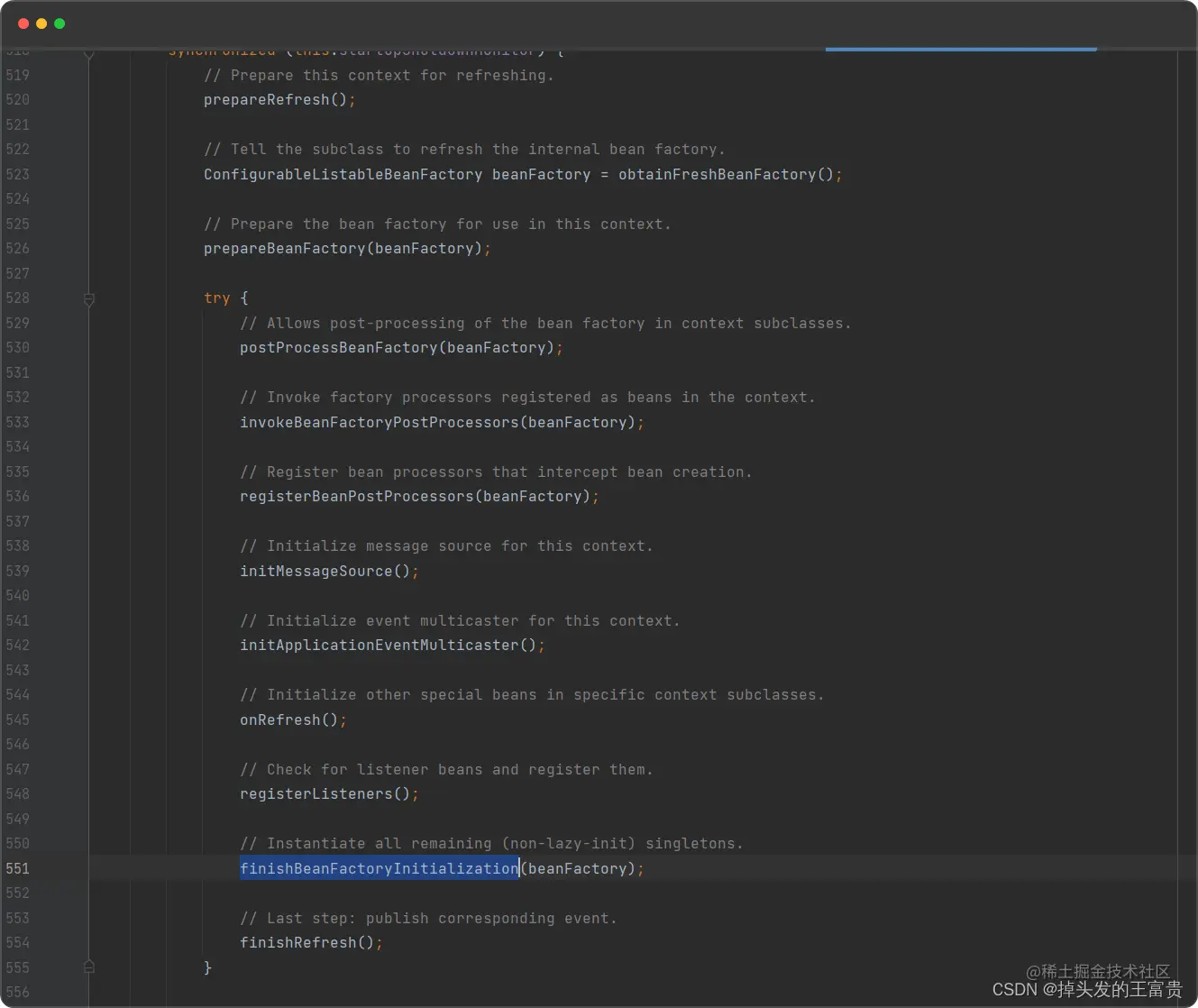This screenshot has width=1198, height=1008.
Task: Click line number 523 in the gutter
Action: [x=18, y=175]
